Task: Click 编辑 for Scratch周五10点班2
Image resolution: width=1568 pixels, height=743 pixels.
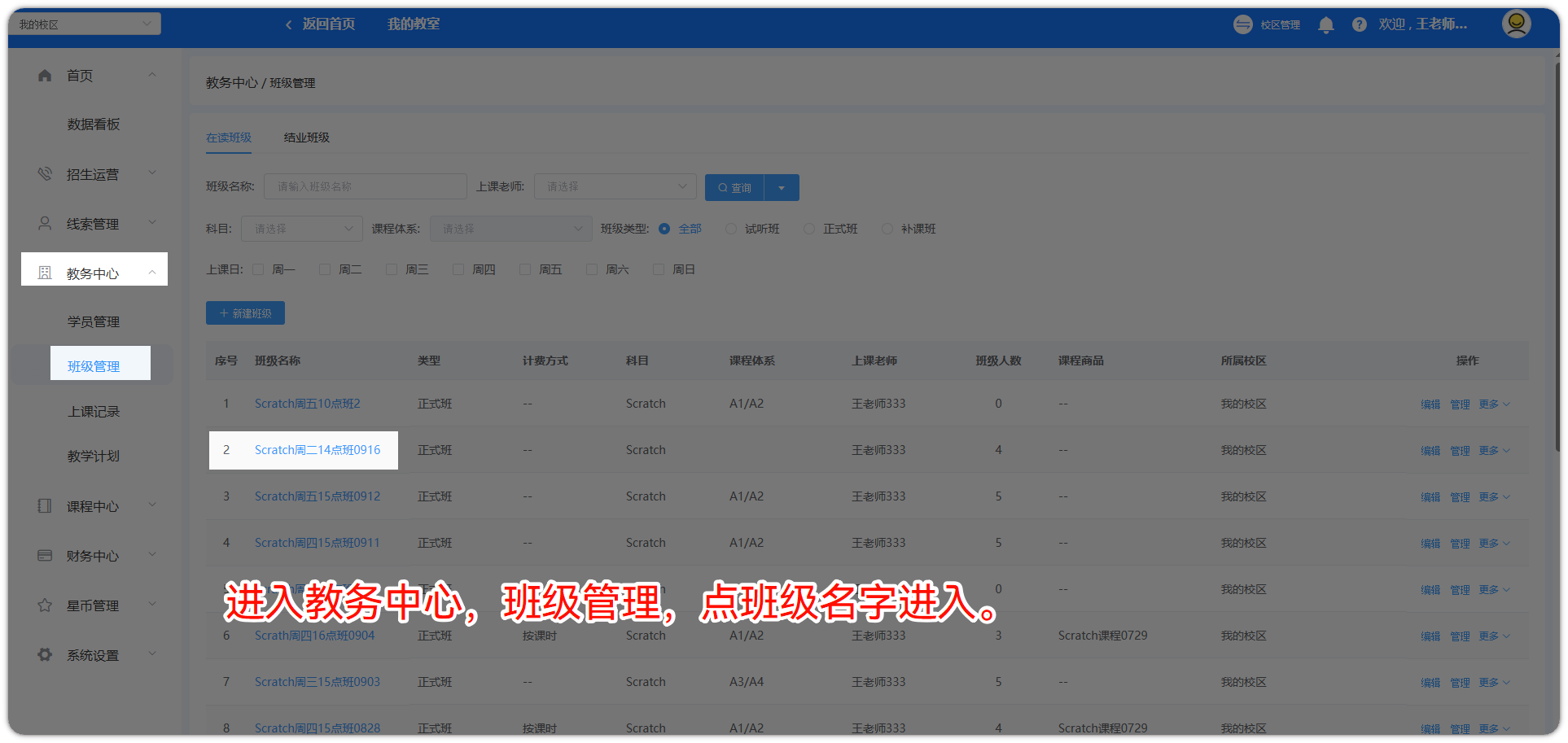Action: pos(1430,404)
